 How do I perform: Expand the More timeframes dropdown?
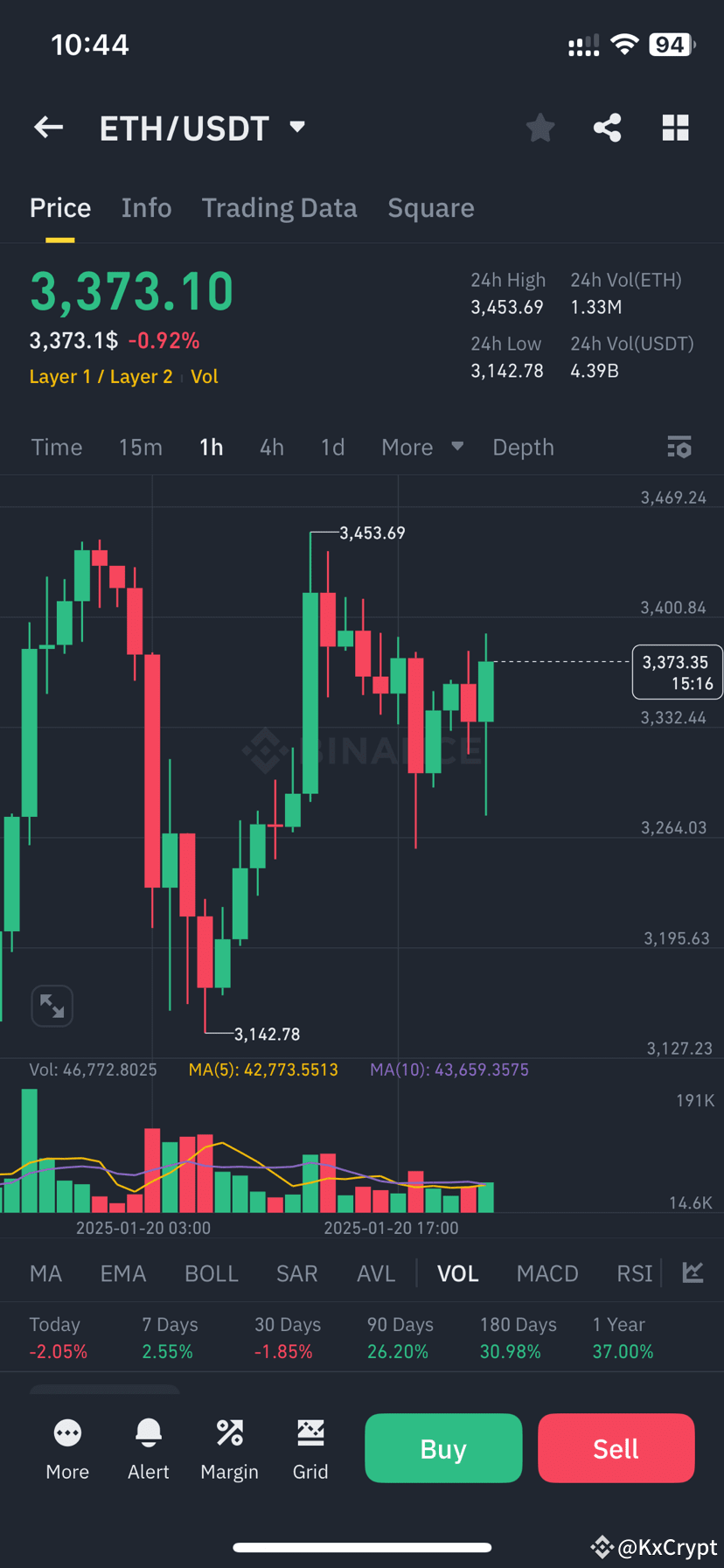421,447
